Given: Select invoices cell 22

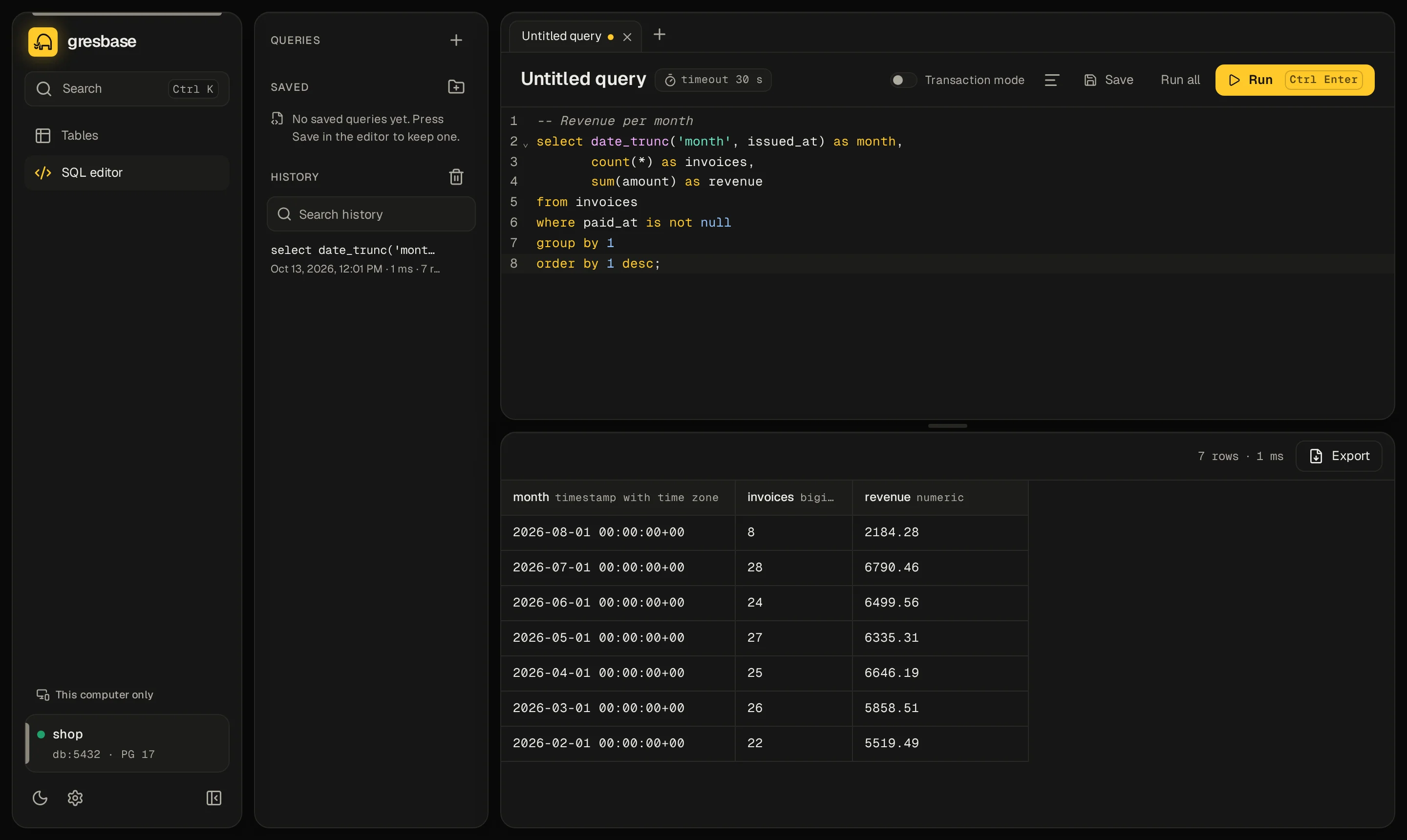Looking at the screenshot, I should coord(794,743).
